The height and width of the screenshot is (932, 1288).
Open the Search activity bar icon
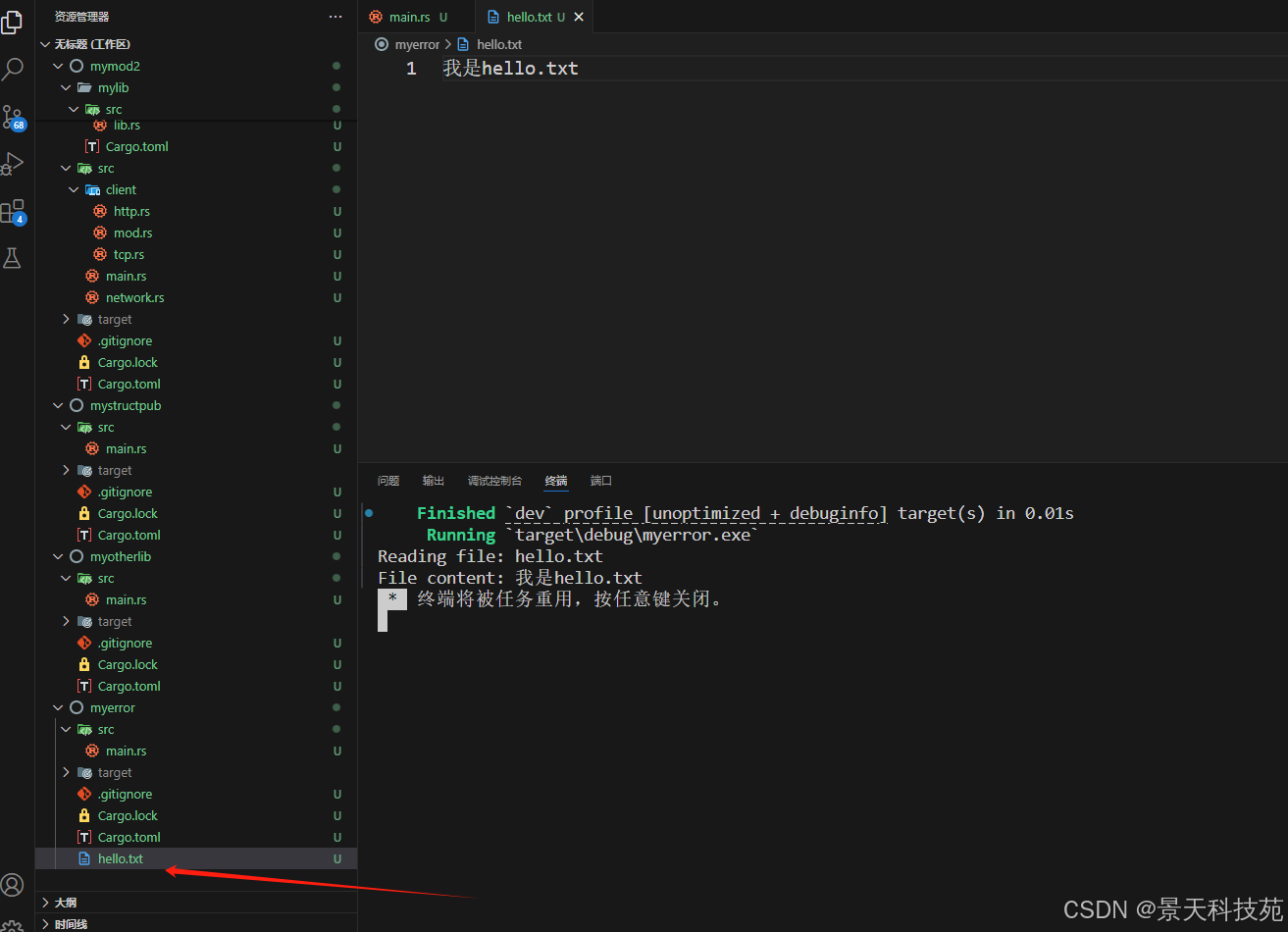point(13,69)
